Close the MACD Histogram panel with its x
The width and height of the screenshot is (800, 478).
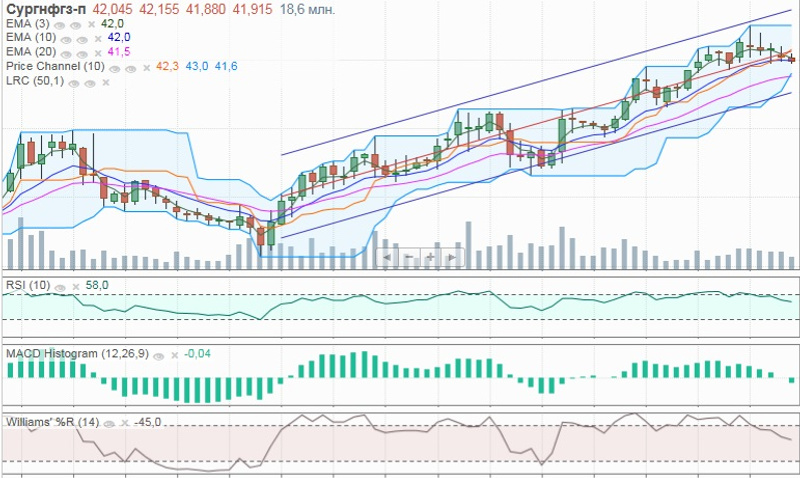[174, 356]
